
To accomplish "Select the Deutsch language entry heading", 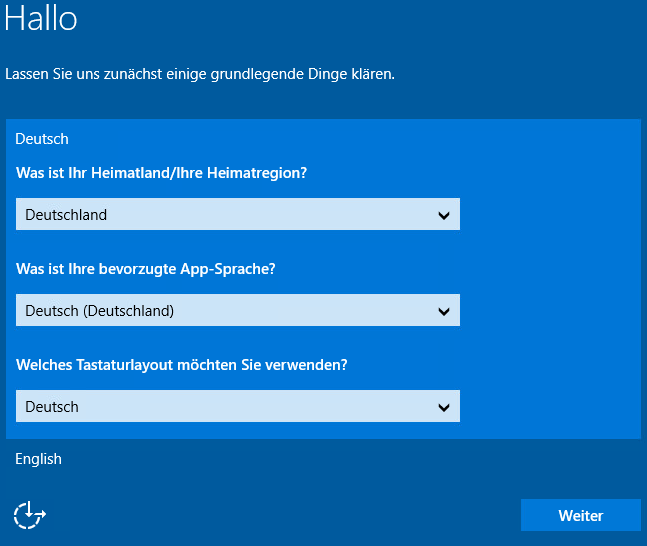I will pos(42,139).
